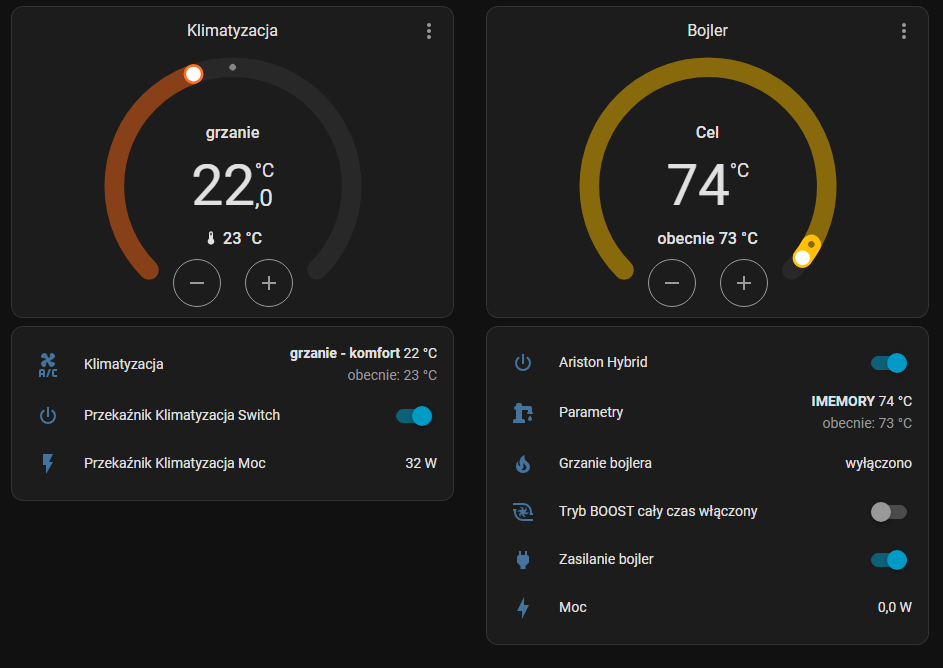This screenshot has width=943, height=668.
Task: Click the plug icon for Zasilanie bojler
Action: tap(523, 560)
